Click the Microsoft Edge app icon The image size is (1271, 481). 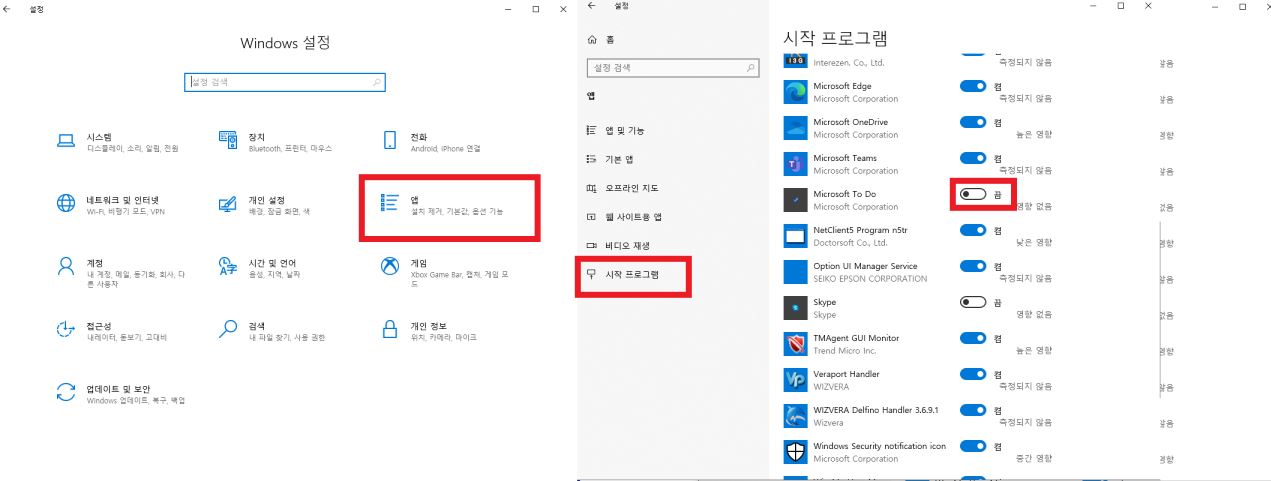(x=796, y=92)
